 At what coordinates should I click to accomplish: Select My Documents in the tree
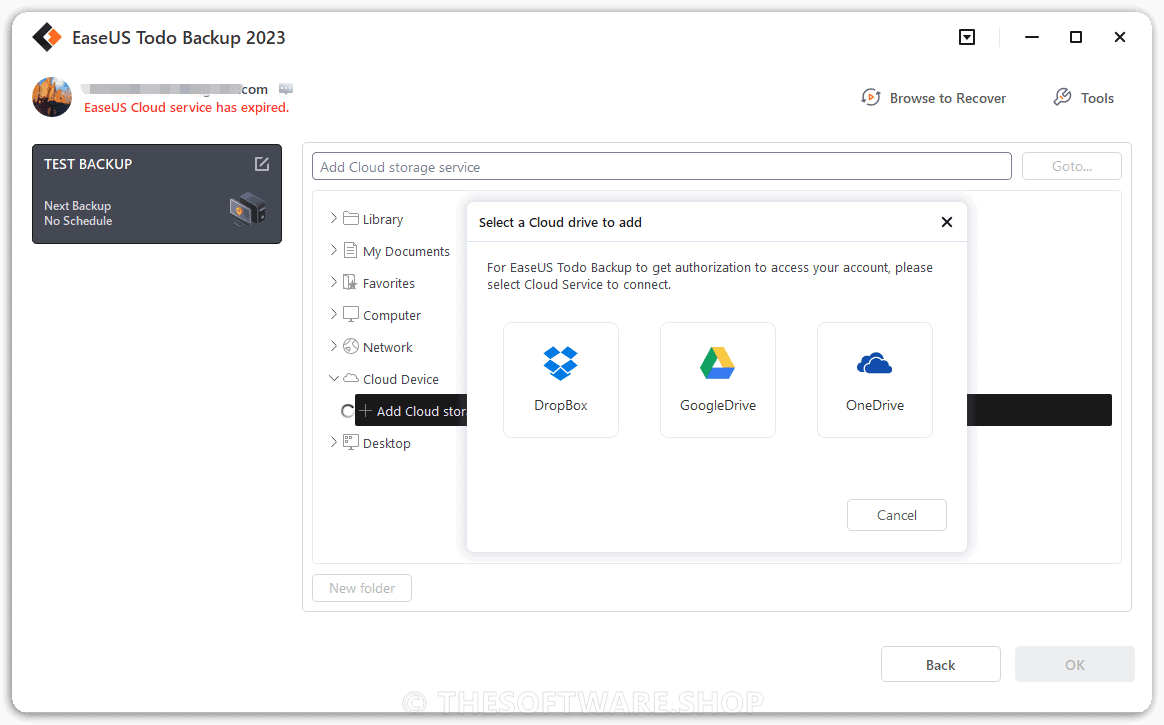click(x=406, y=251)
